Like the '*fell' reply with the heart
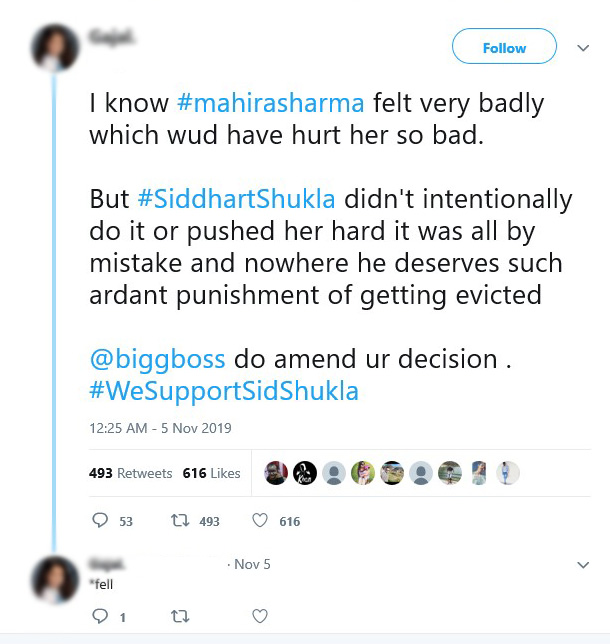 click(260, 616)
